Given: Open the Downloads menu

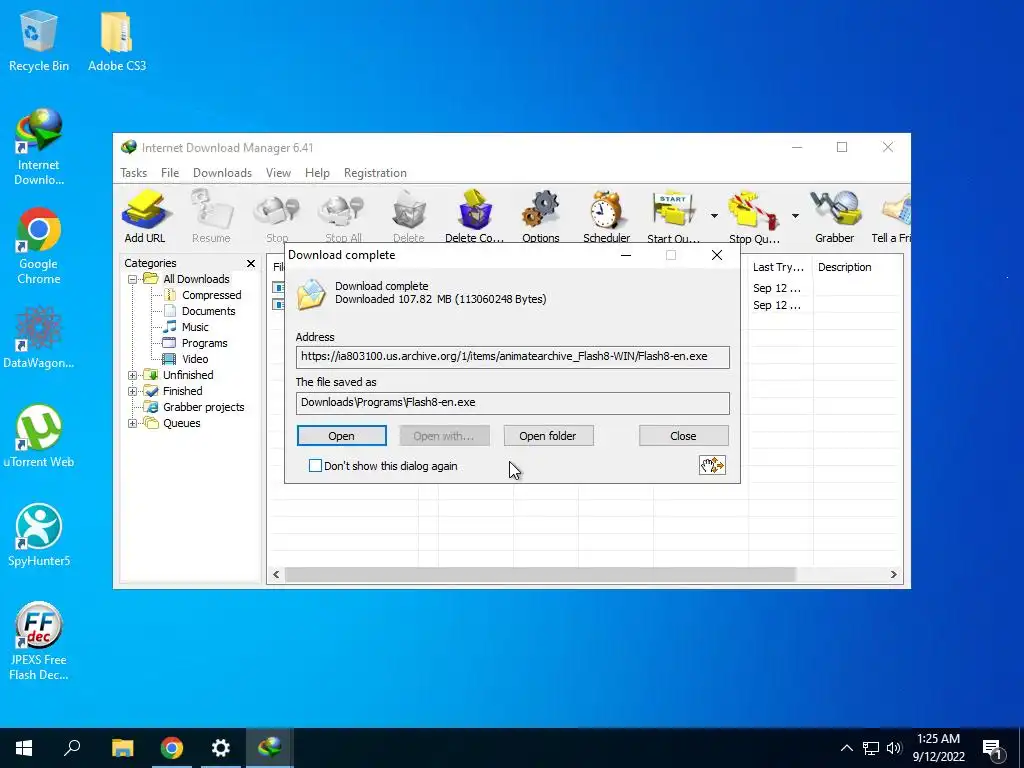Looking at the screenshot, I should pos(222,173).
